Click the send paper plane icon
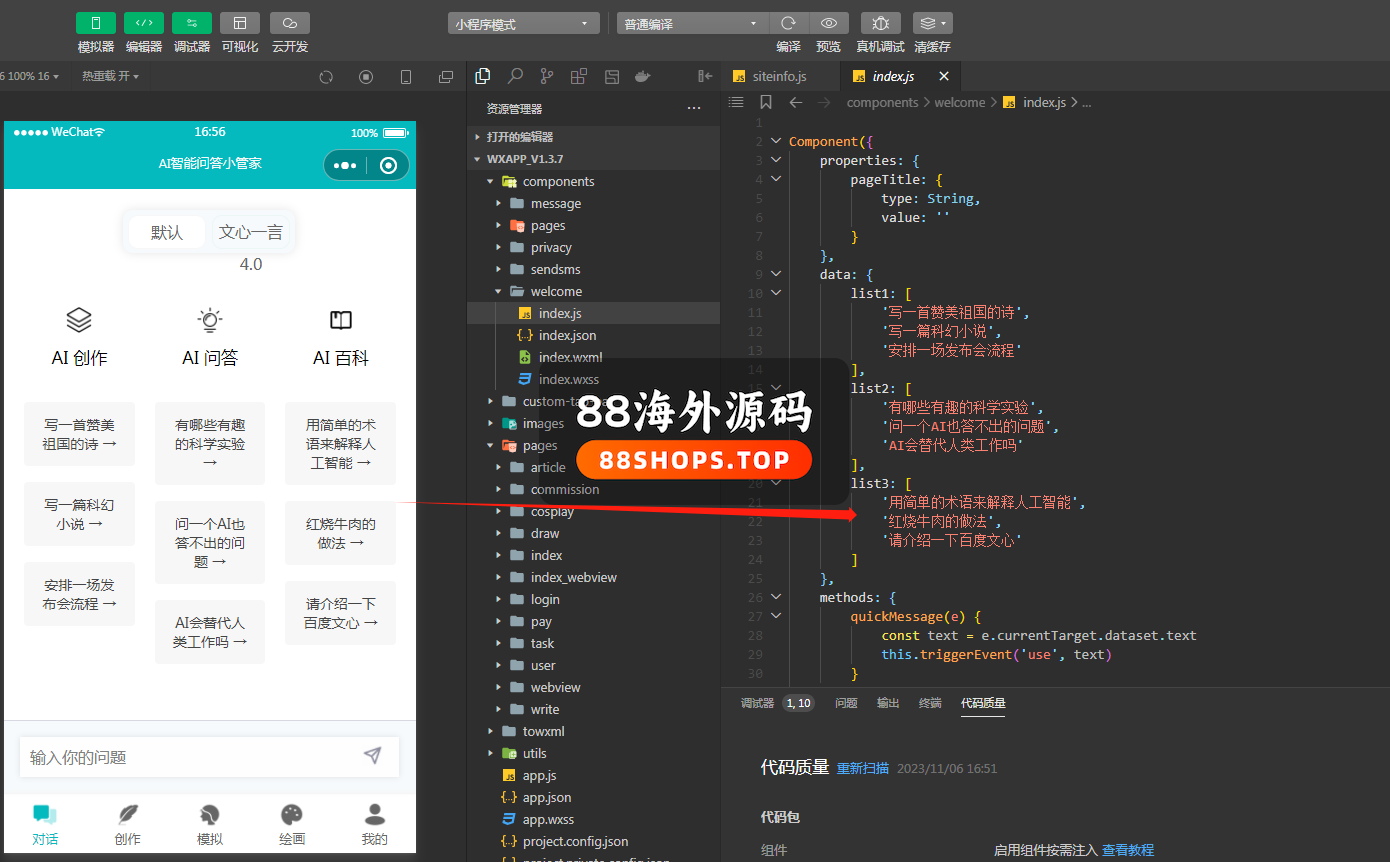The width and height of the screenshot is (1390, 862). 372,756
